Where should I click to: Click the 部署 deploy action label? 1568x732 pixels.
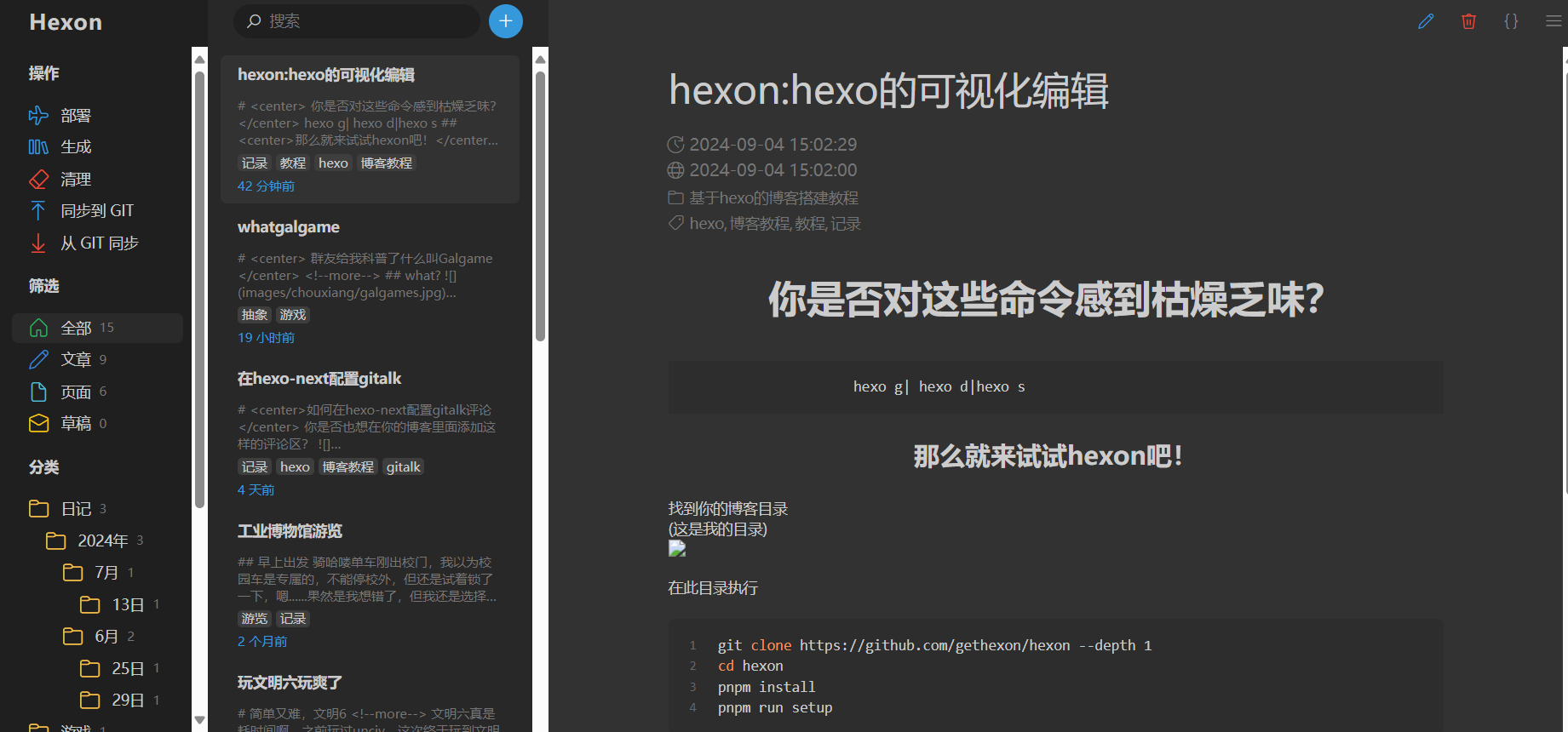pyautogui.click(x=76, y=116)
